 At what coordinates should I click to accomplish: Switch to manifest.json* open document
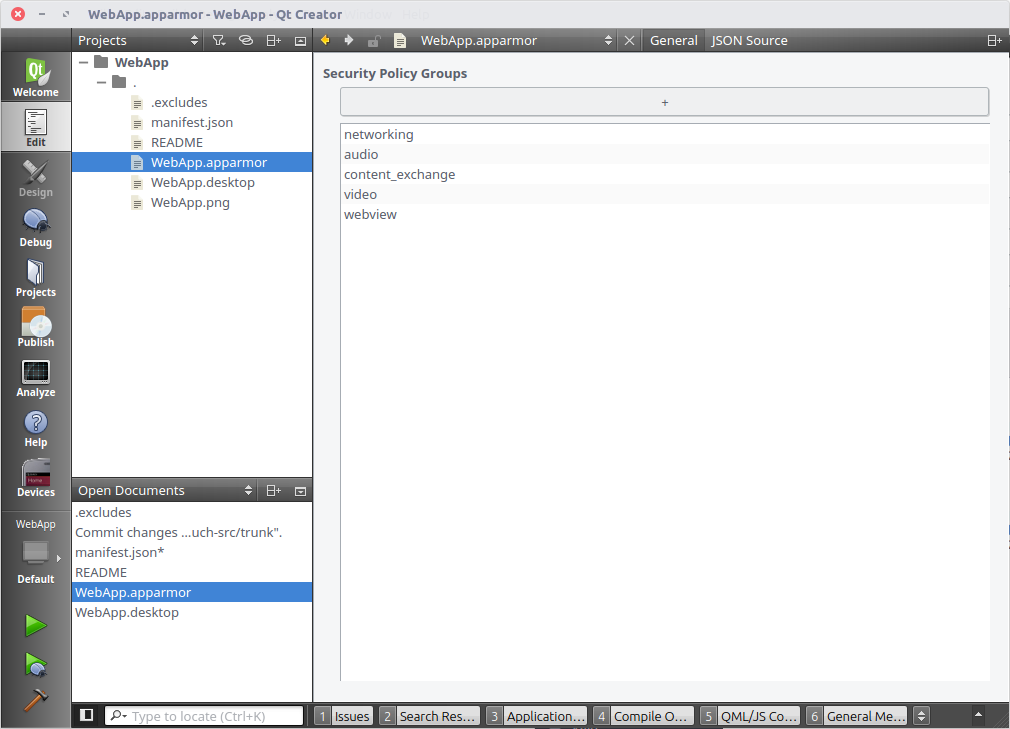tap(192, 553)
